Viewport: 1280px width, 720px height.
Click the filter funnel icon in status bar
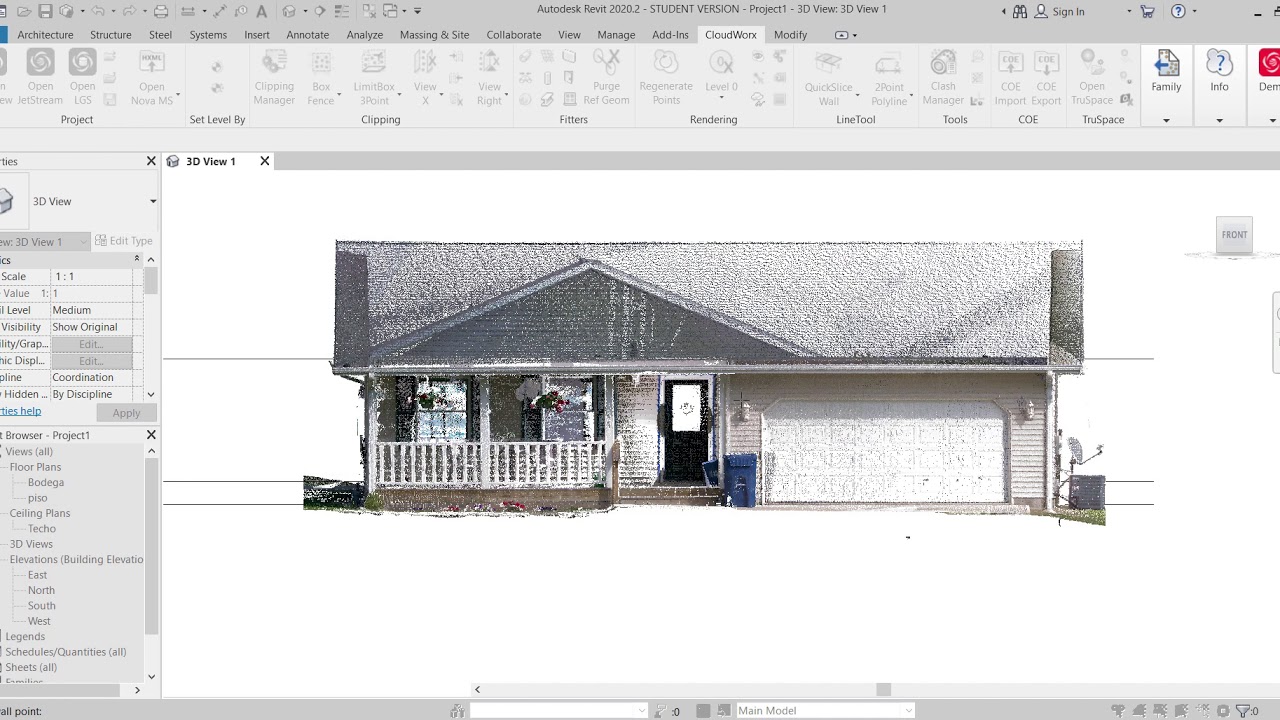(1244, 711)
